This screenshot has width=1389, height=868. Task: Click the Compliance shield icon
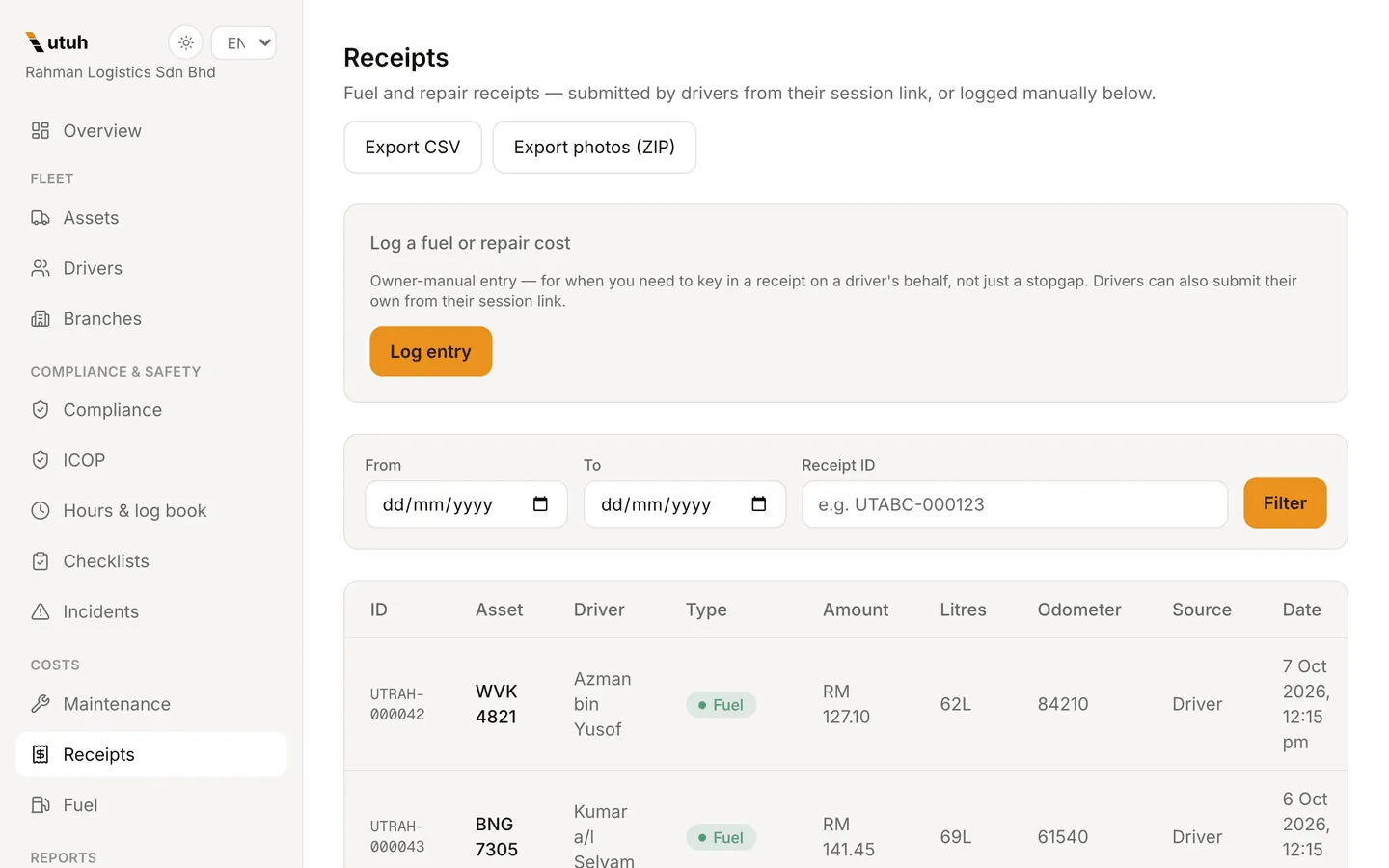(41, 410)
